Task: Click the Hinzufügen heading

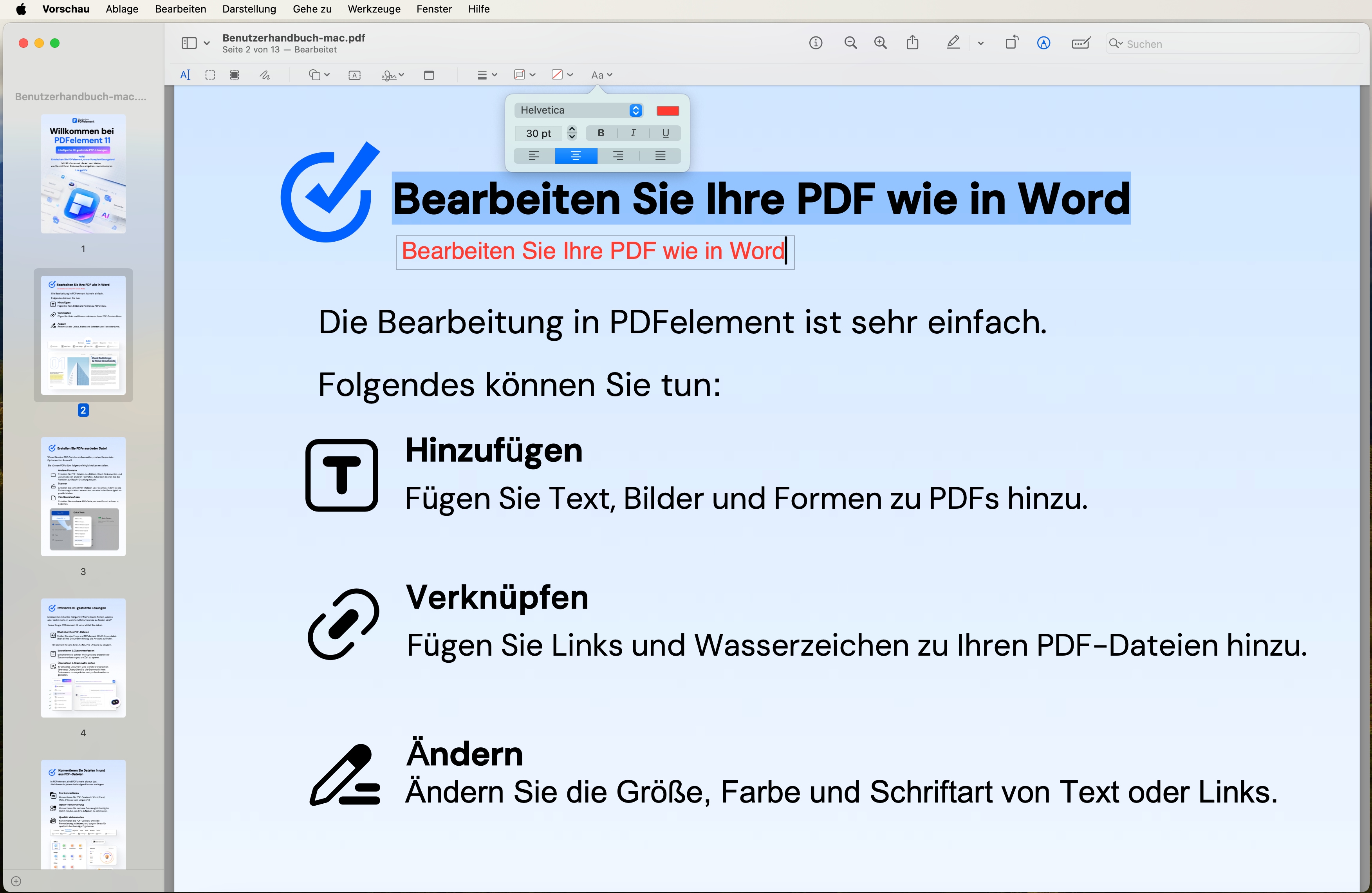Action: click(x=494, y=450)
